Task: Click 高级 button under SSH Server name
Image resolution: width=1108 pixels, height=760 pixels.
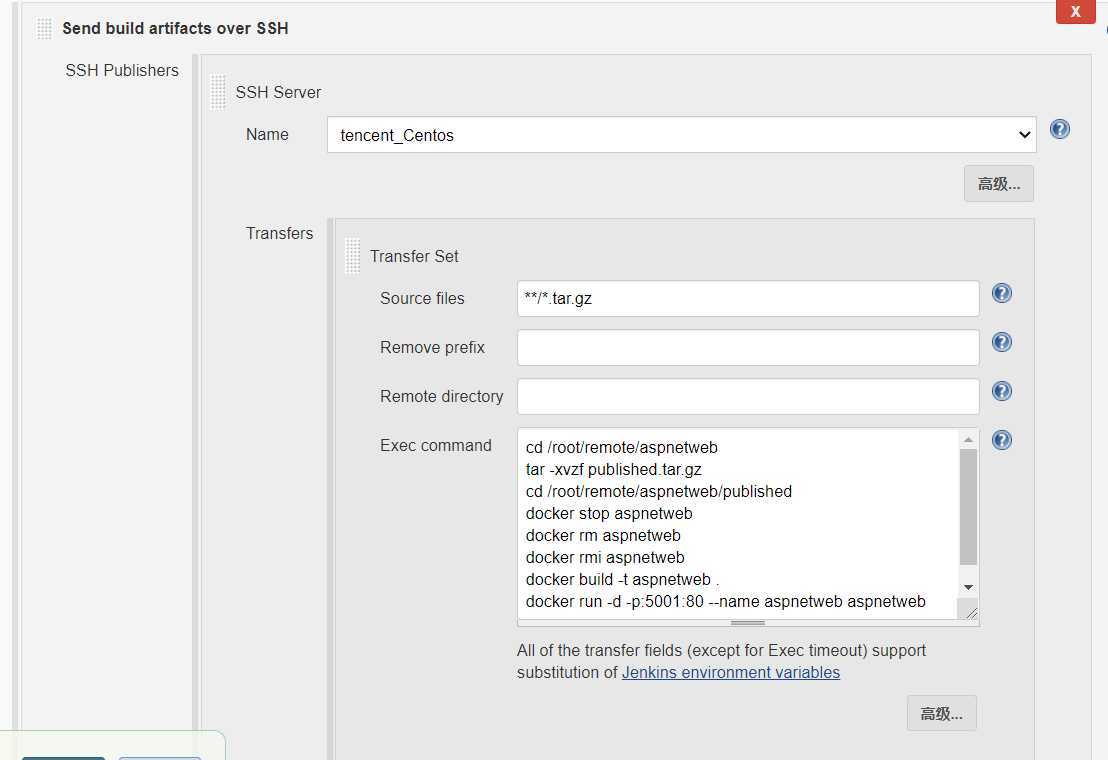Action: point(998,184)
